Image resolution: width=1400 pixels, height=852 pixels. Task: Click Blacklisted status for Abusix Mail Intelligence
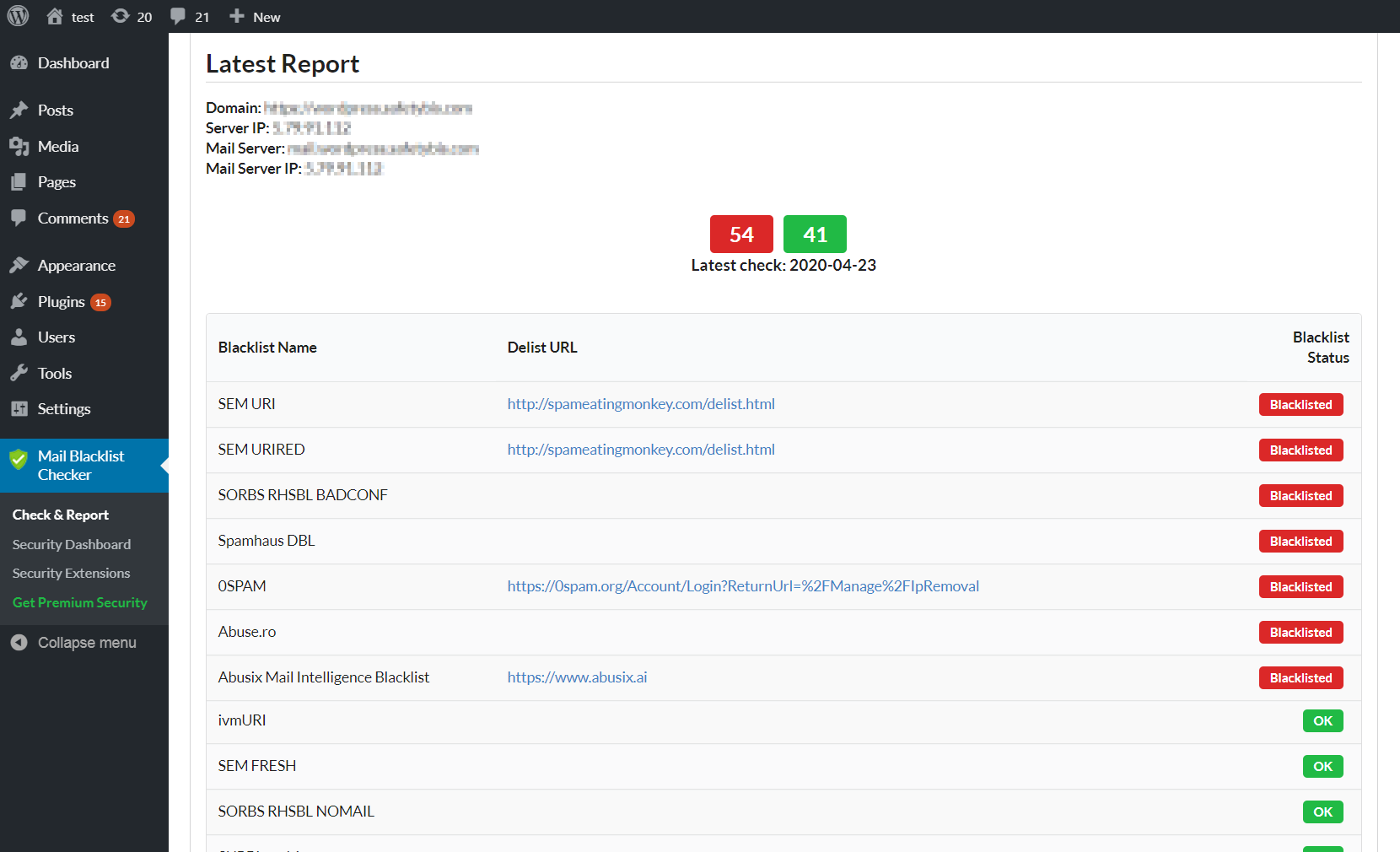tap(1301, 677)
